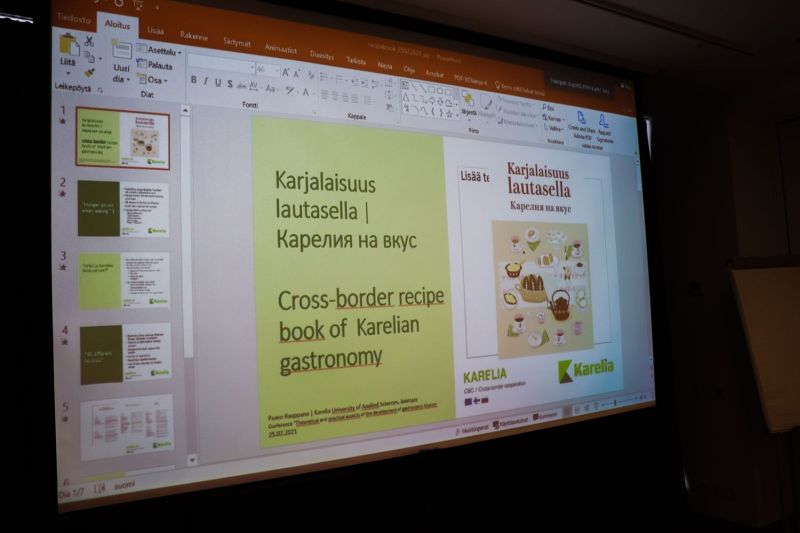Screen dimensions: 800x533
Task: Select the Format Painter brush icon
Action: (x=90, y=72)
